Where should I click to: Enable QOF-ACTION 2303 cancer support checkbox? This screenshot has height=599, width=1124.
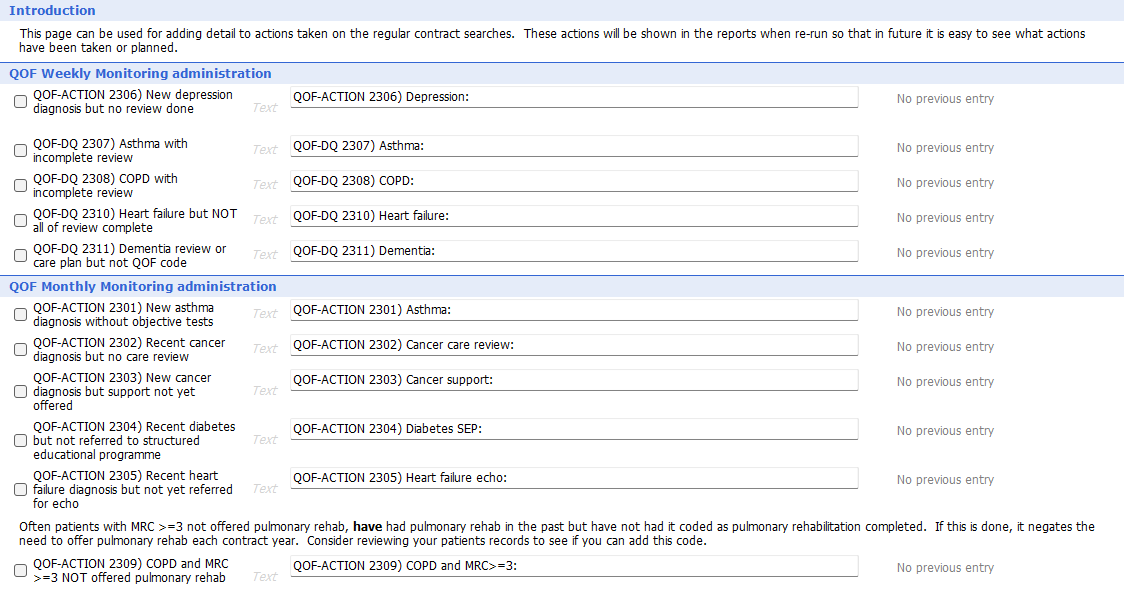click(x=21, y=392)
